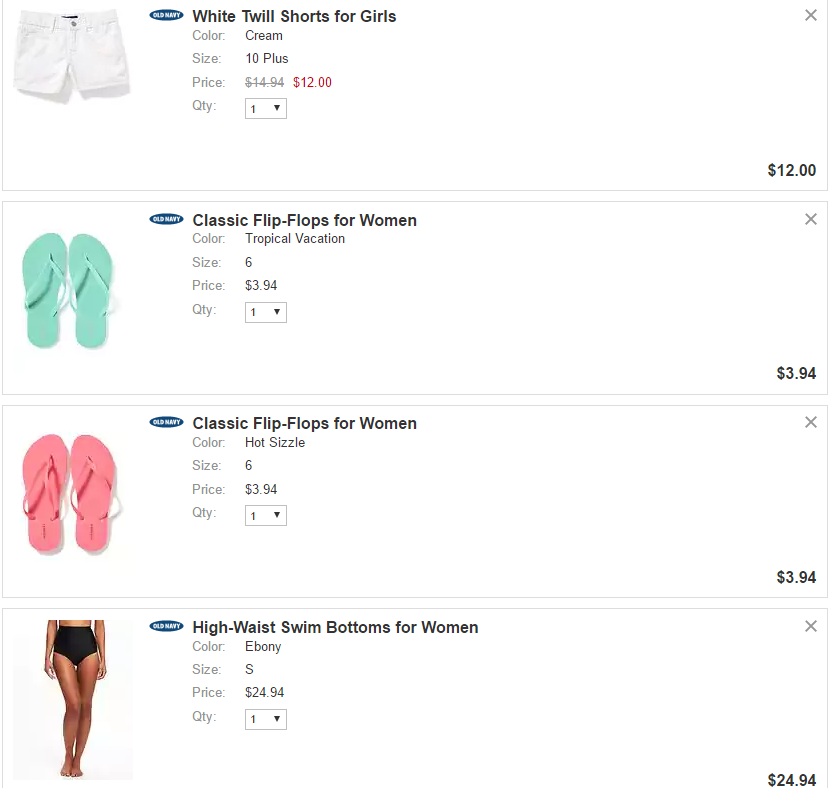Click Old Navy logo beside Hot Sizzle flip-flops
832x788 pixels.
(166, 422)
